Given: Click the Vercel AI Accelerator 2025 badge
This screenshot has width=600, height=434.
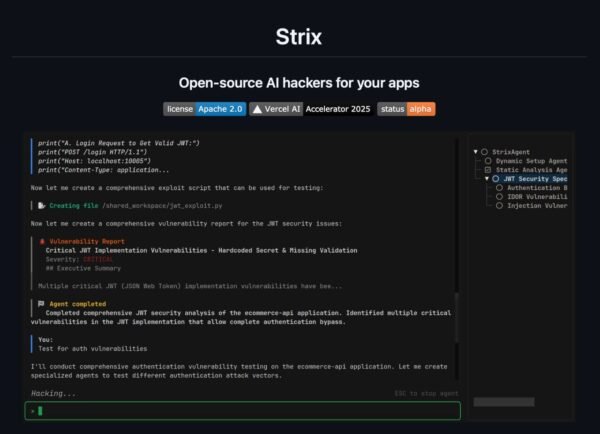Looking at the screenshot, I should coord(311,109).
